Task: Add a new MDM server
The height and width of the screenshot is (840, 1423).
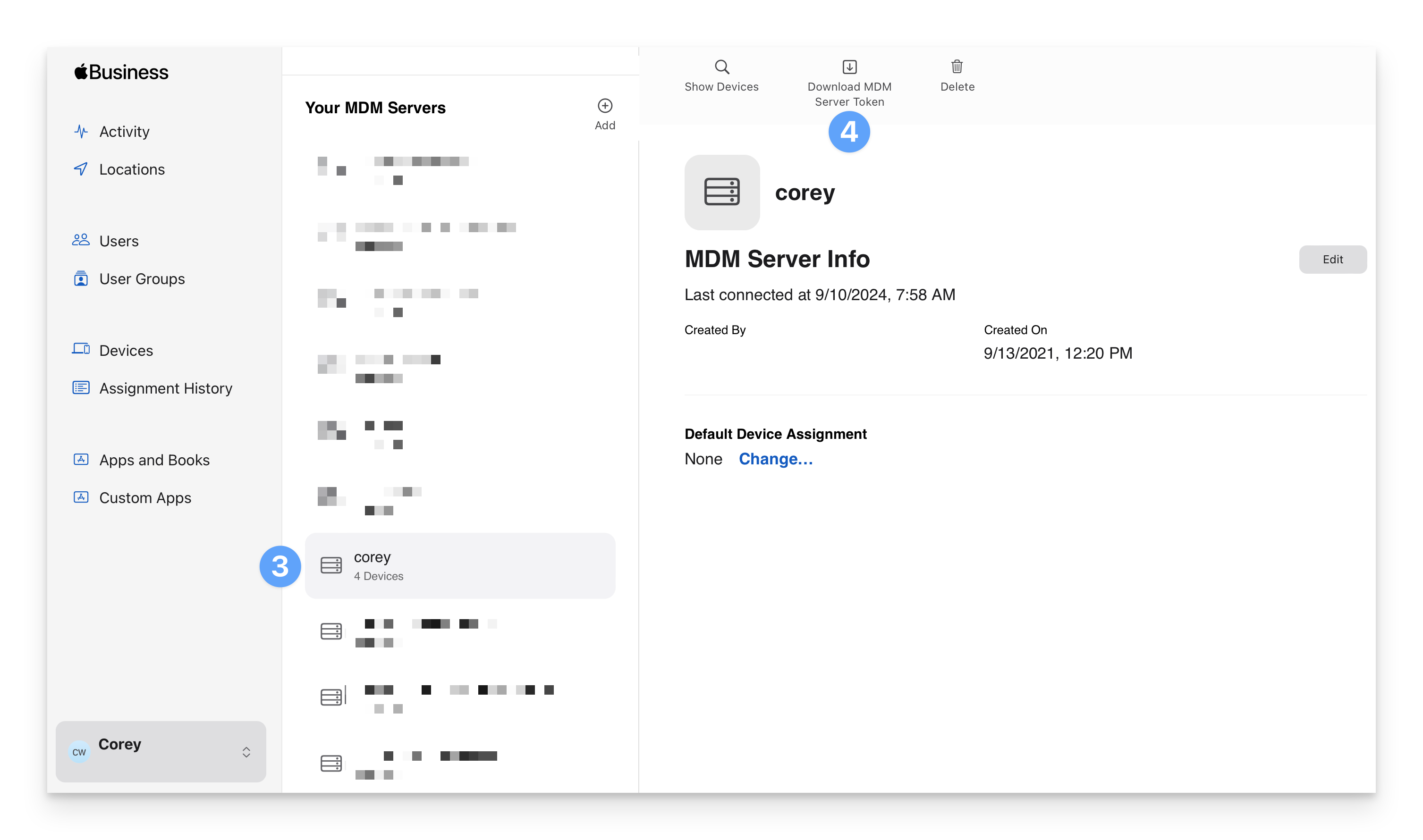Action: pyautogui.click(x=605, y=113)
